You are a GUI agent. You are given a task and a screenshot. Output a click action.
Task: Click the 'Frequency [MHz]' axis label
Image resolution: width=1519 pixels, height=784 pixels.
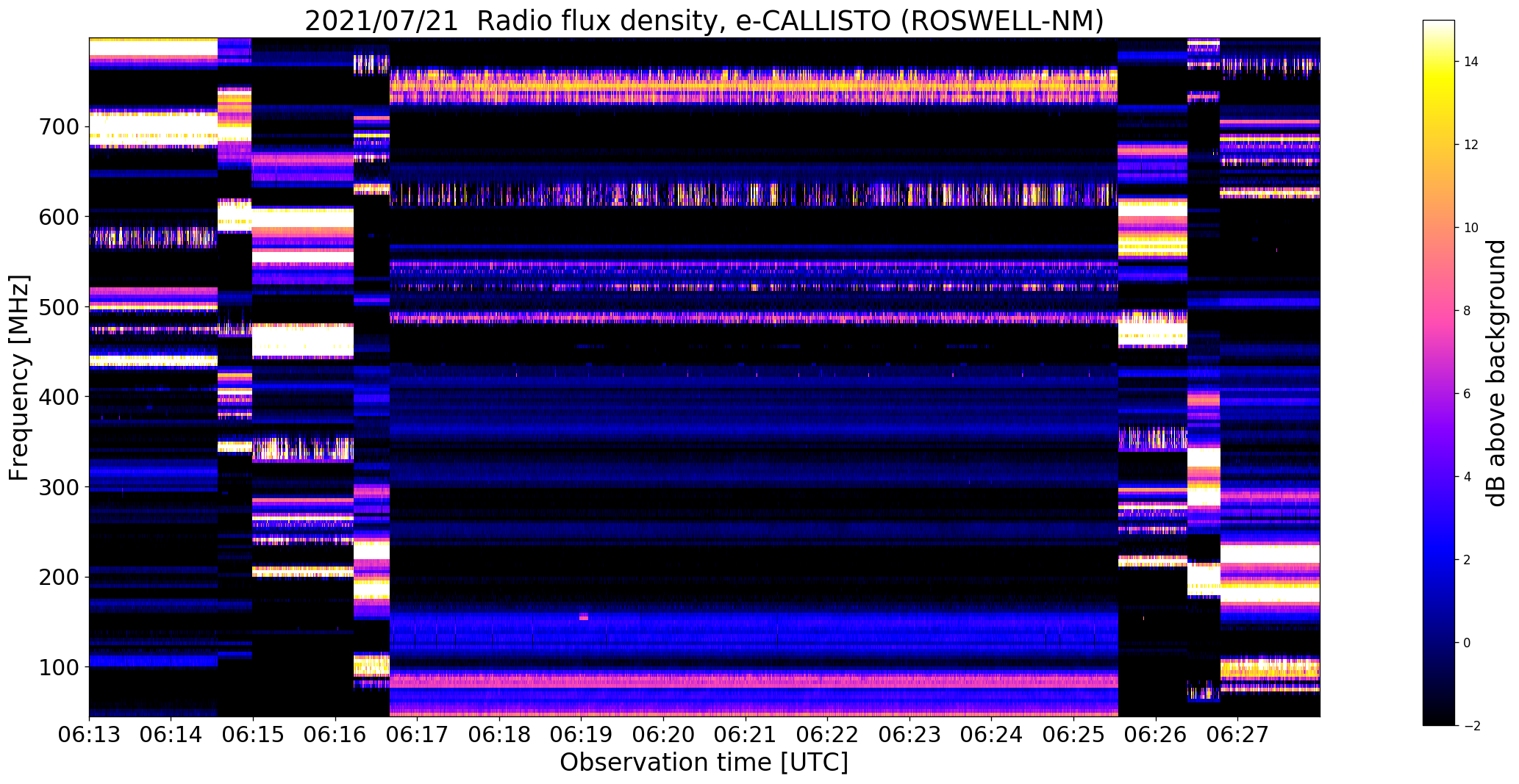(x=18, y=378)
